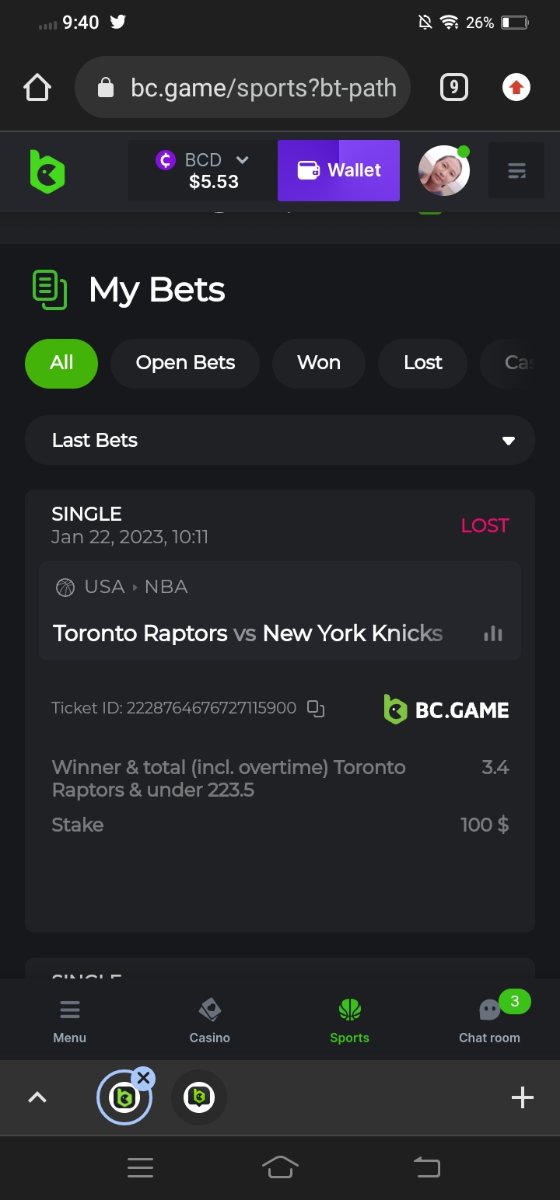Open the hamburger side menu icon

(x=516, y=171)
